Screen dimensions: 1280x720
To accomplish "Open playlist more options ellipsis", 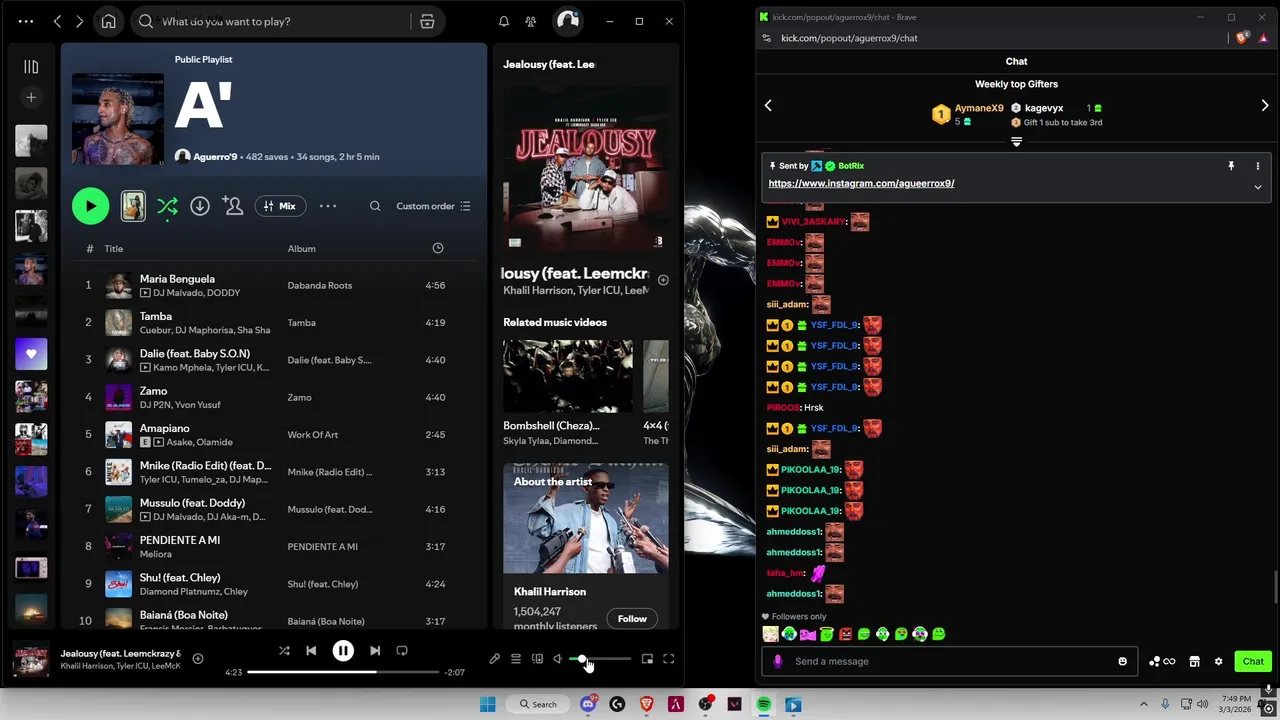I will 328,206.
